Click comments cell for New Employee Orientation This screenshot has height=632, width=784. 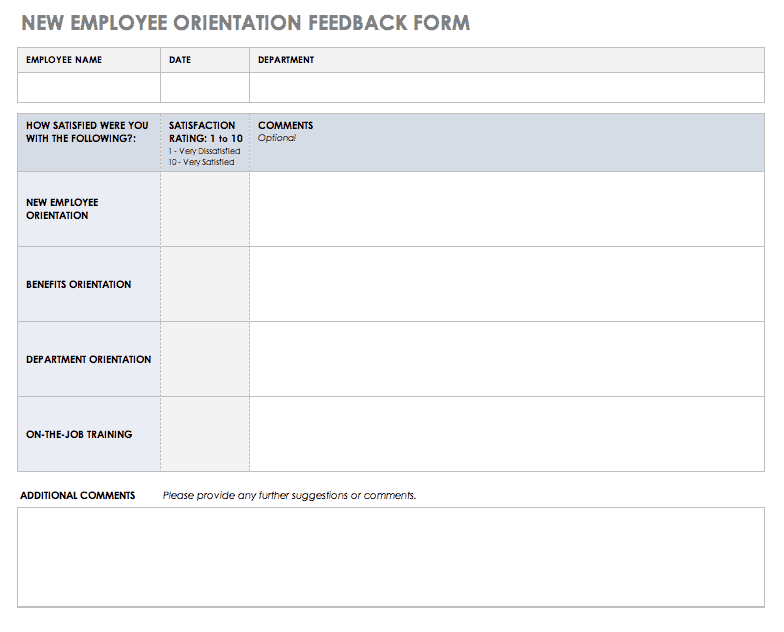[506, 209]
